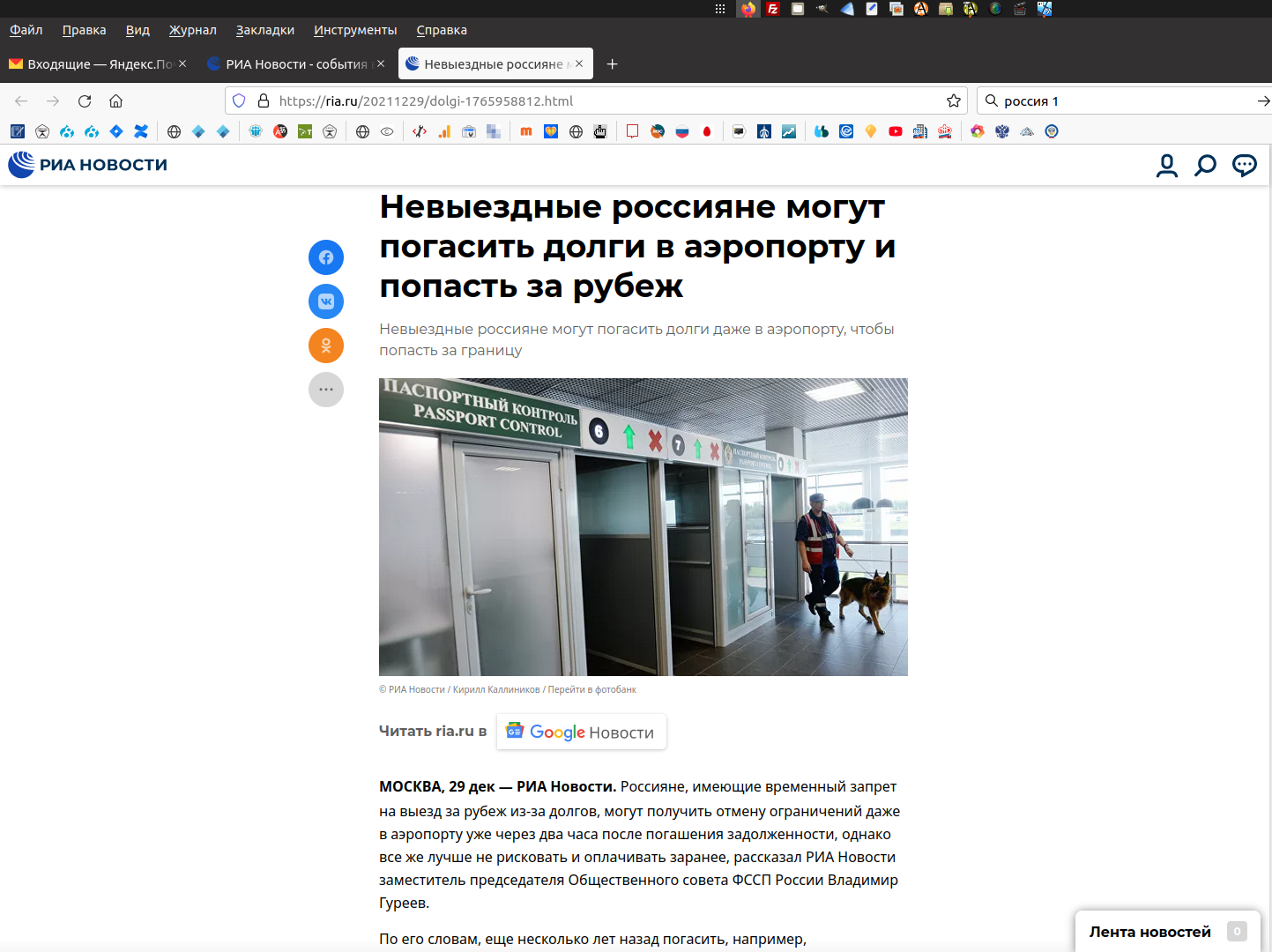
Task: Click the RIA Novosti logo
Action: point(87,165)
